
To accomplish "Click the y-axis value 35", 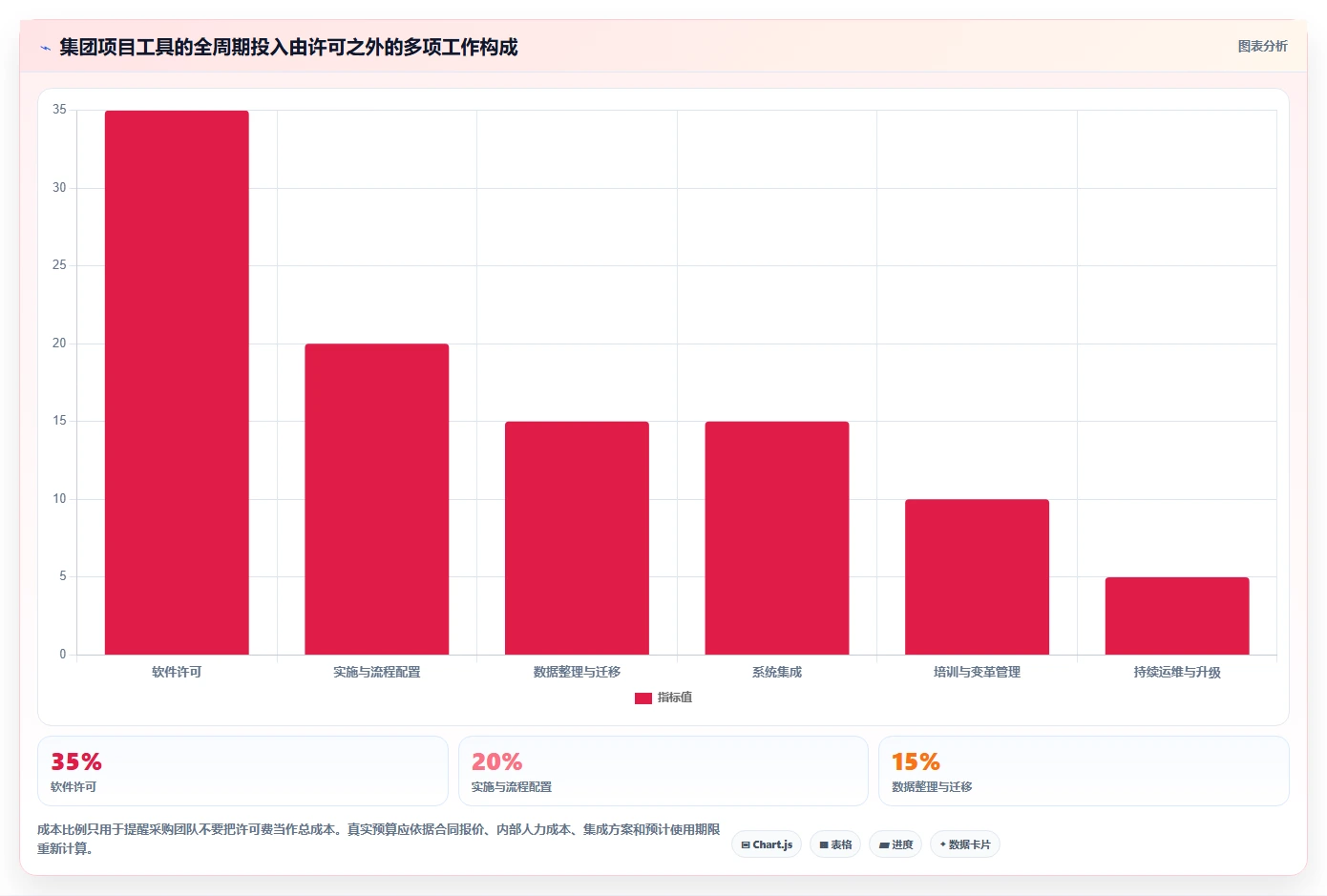I will click(x=59, y=110).
